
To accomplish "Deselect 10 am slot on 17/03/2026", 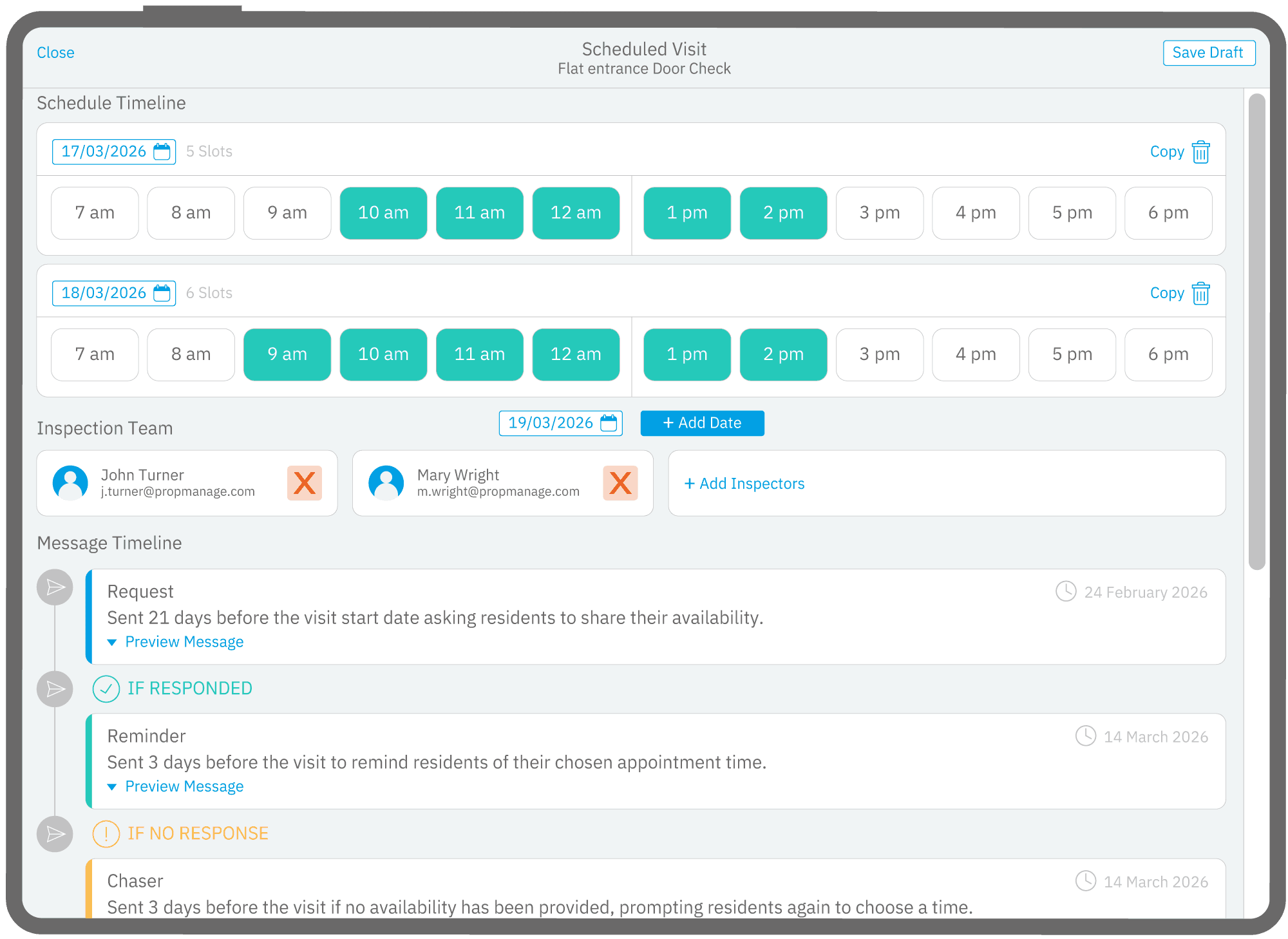I will pos(383,213).
